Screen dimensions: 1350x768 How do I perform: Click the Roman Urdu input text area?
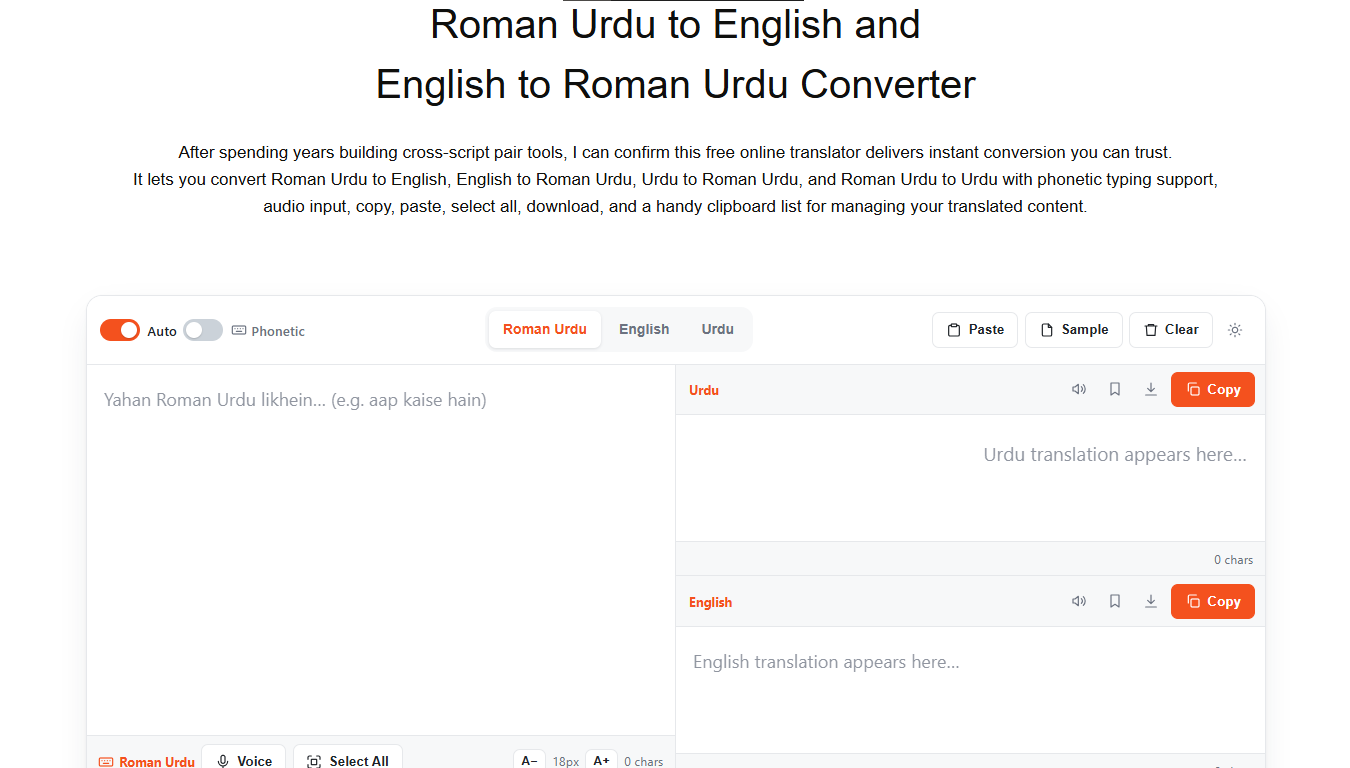pyautogui.click(x=381, y=550)
